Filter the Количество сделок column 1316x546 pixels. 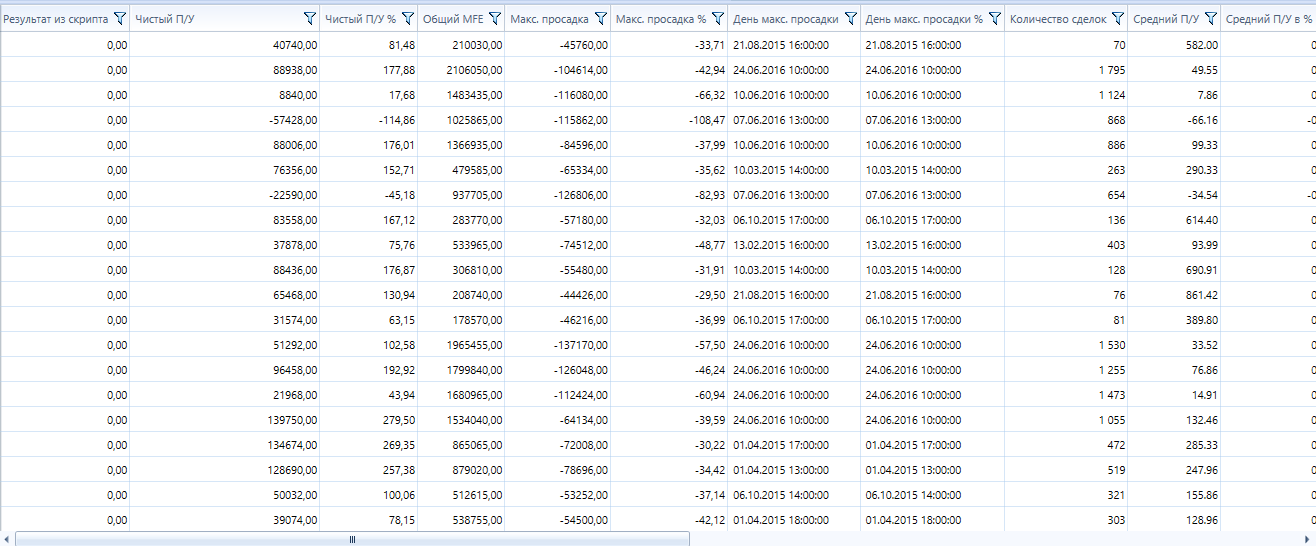point(1117,18)
